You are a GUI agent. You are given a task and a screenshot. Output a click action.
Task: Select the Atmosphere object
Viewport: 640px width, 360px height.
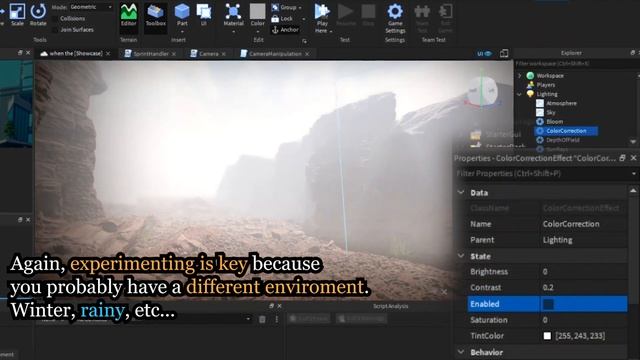click(x=561, y=103)
